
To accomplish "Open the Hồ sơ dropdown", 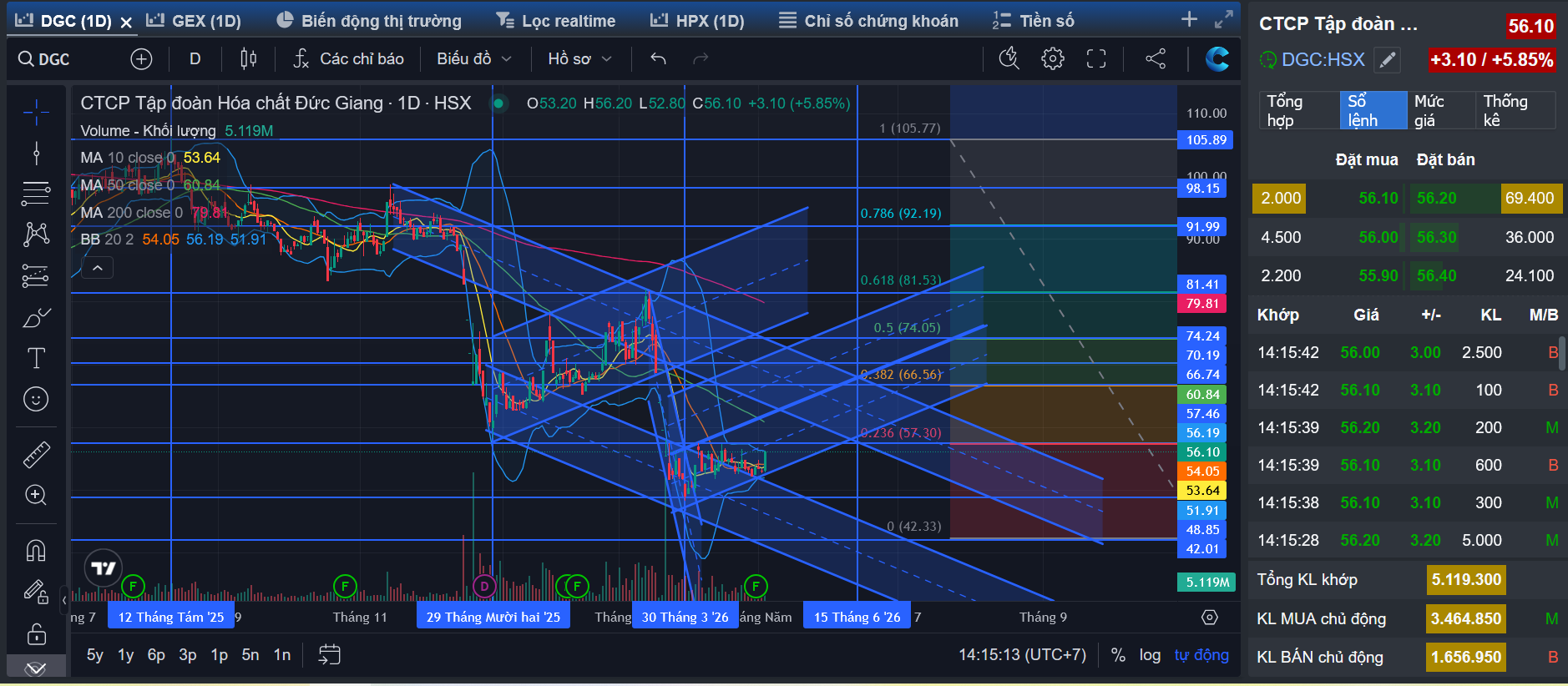I will [579, 58].
